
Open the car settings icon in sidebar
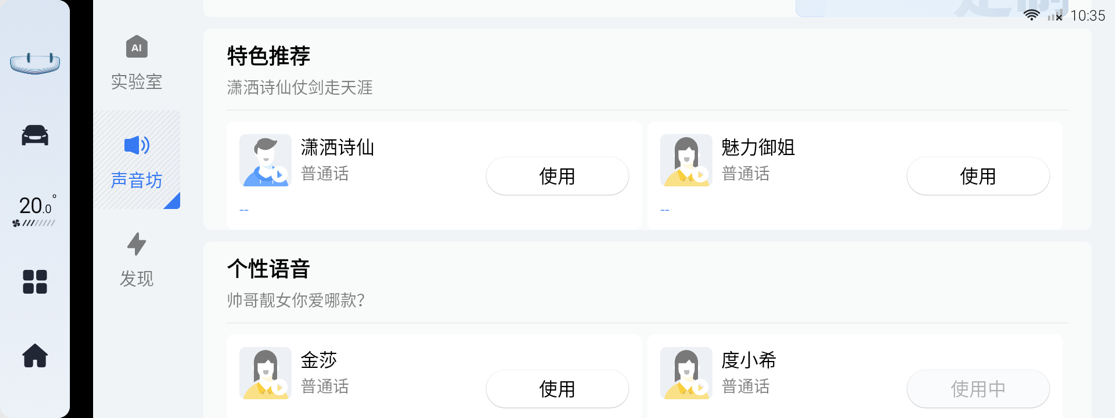35,134
